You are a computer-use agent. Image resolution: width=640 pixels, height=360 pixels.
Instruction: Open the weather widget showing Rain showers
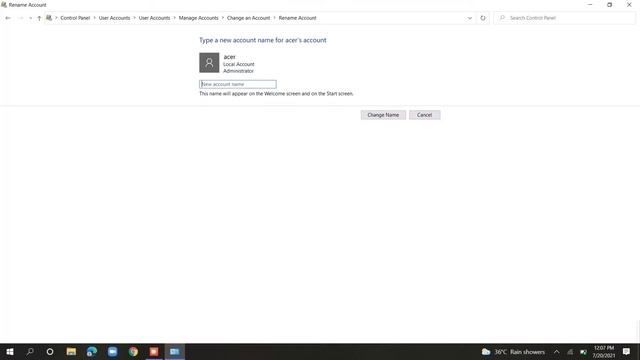click(513, 352)
